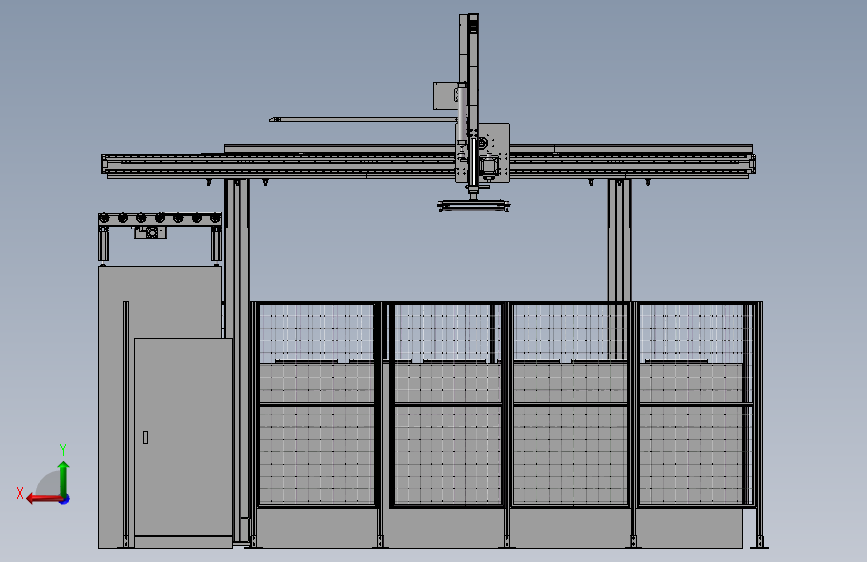Select the gripper plate beneath the gantry carriage

tap(473, 206)
